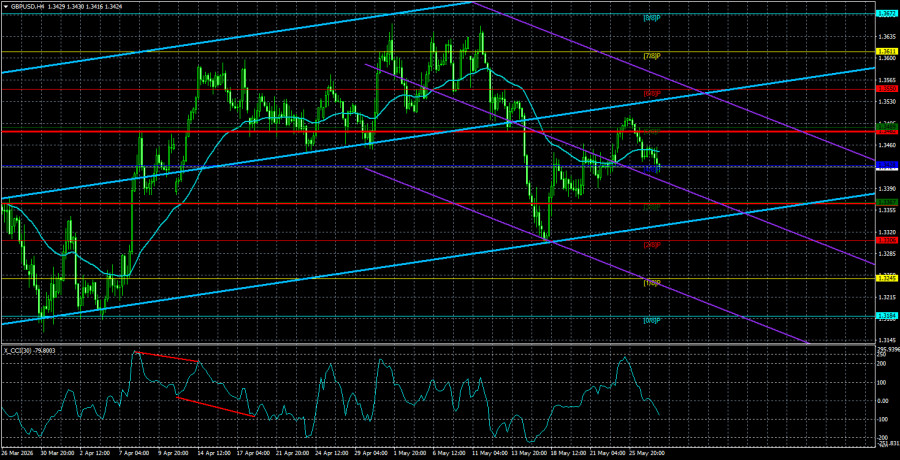Viewport: 900px width, 460px height.
Task: Click the [2/8]P Murray level label
Action: (652, 245)
